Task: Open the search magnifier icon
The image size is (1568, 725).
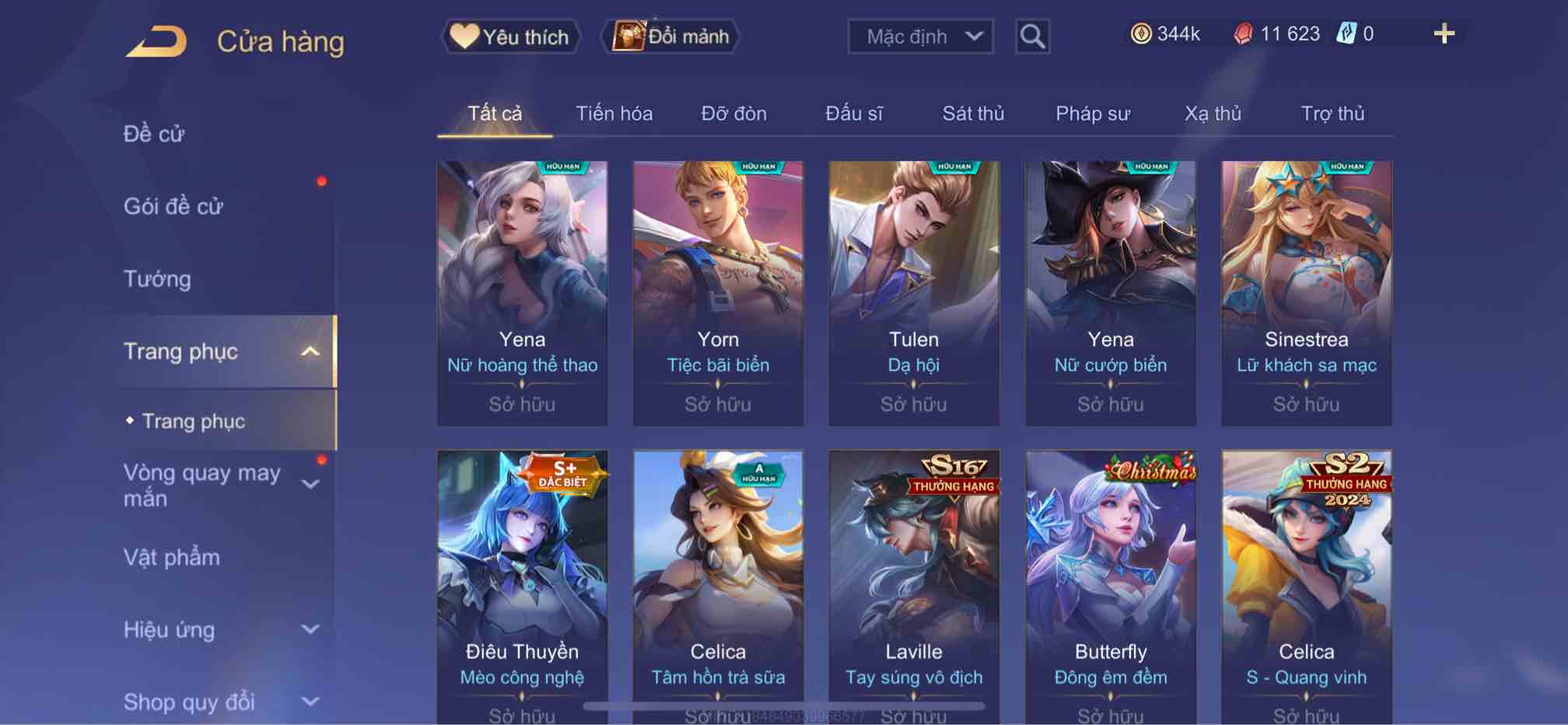Action: [1032, 37]
